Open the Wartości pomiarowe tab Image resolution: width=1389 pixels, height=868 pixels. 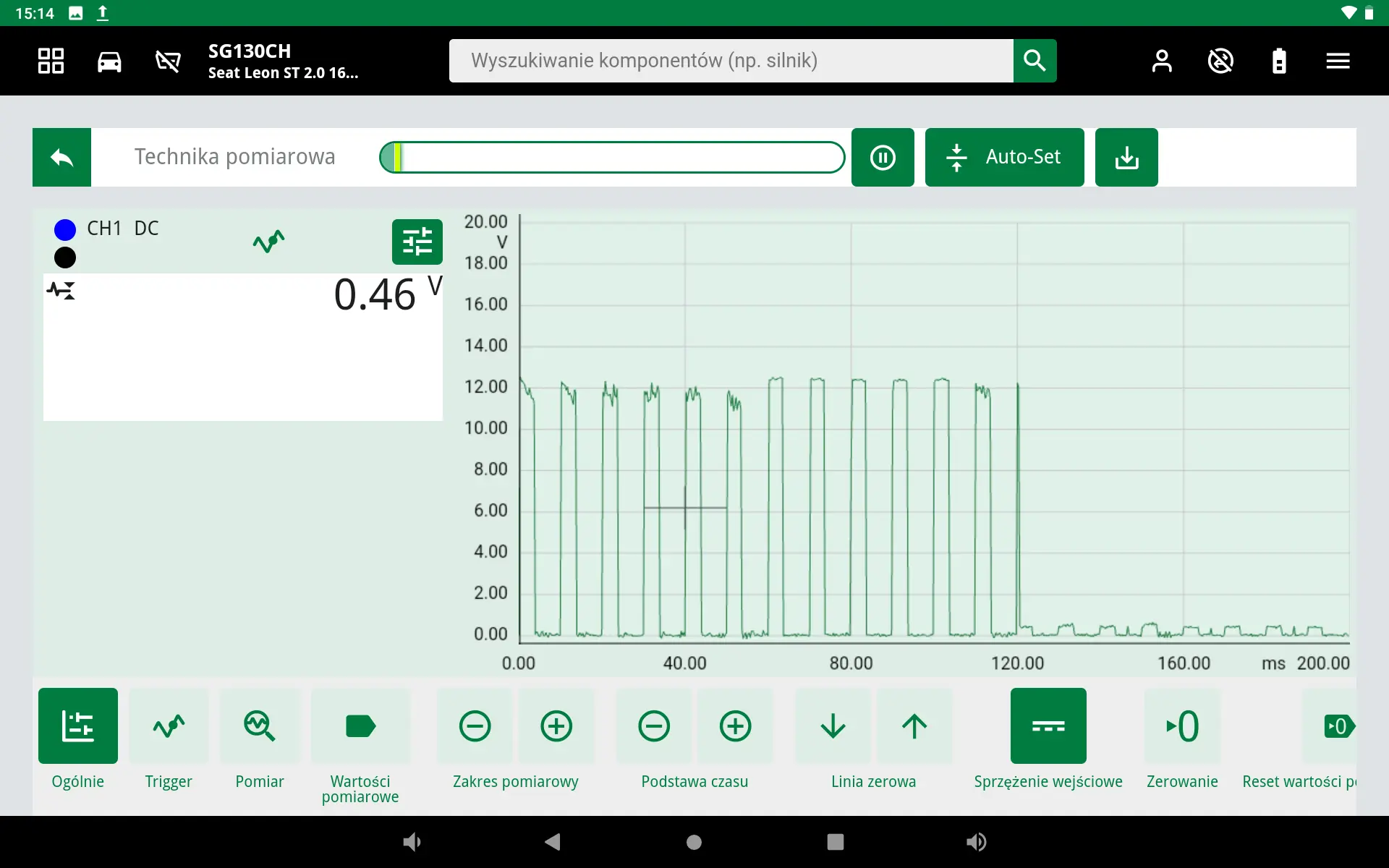pyautogui.click(x=360, y=726)
